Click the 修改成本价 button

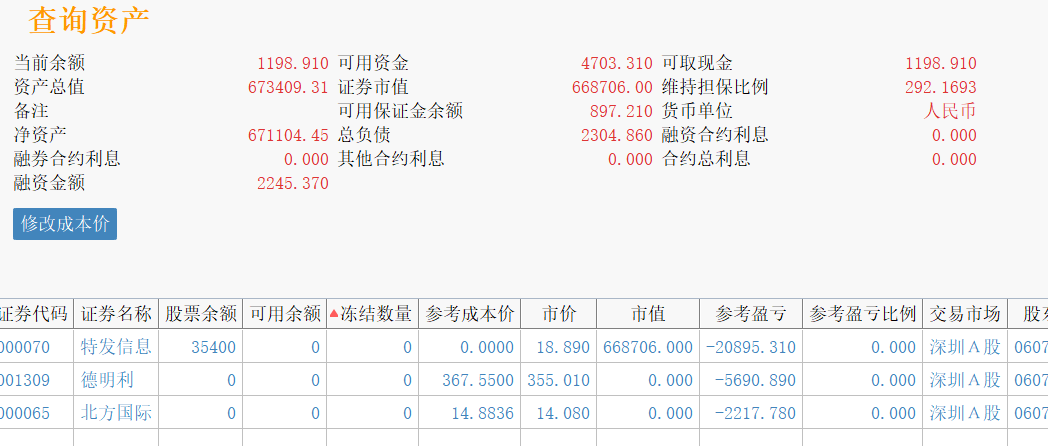pos(65,224)
